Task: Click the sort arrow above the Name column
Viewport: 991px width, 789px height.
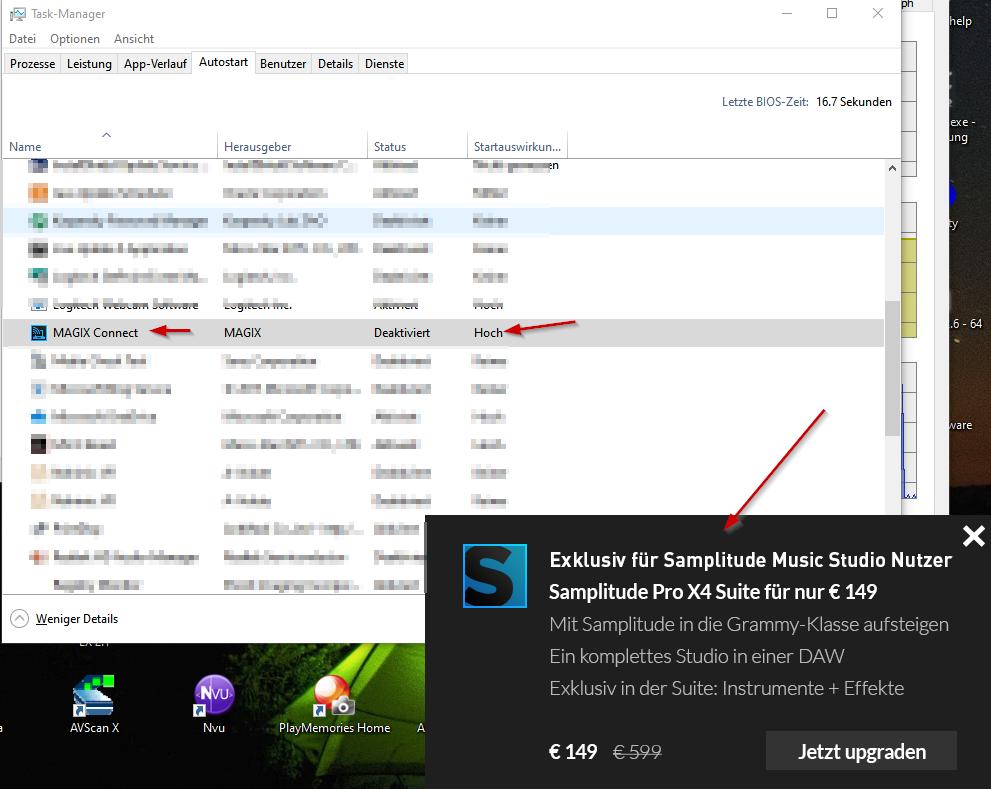Action: pyautogui.click(x=107, y=135)
